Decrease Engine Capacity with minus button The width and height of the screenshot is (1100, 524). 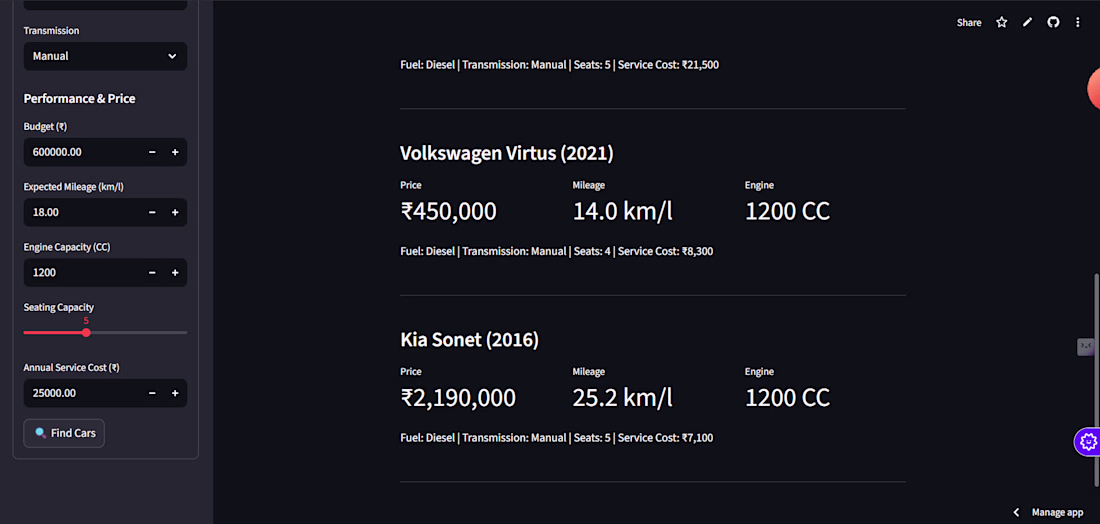click(152, 273)
